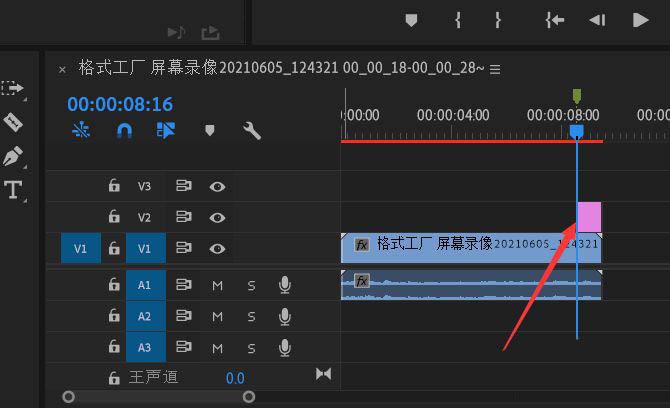Mute audio track A1
Image resolution: width=670 pixels, height=408 pixels.
pos(217,286)
